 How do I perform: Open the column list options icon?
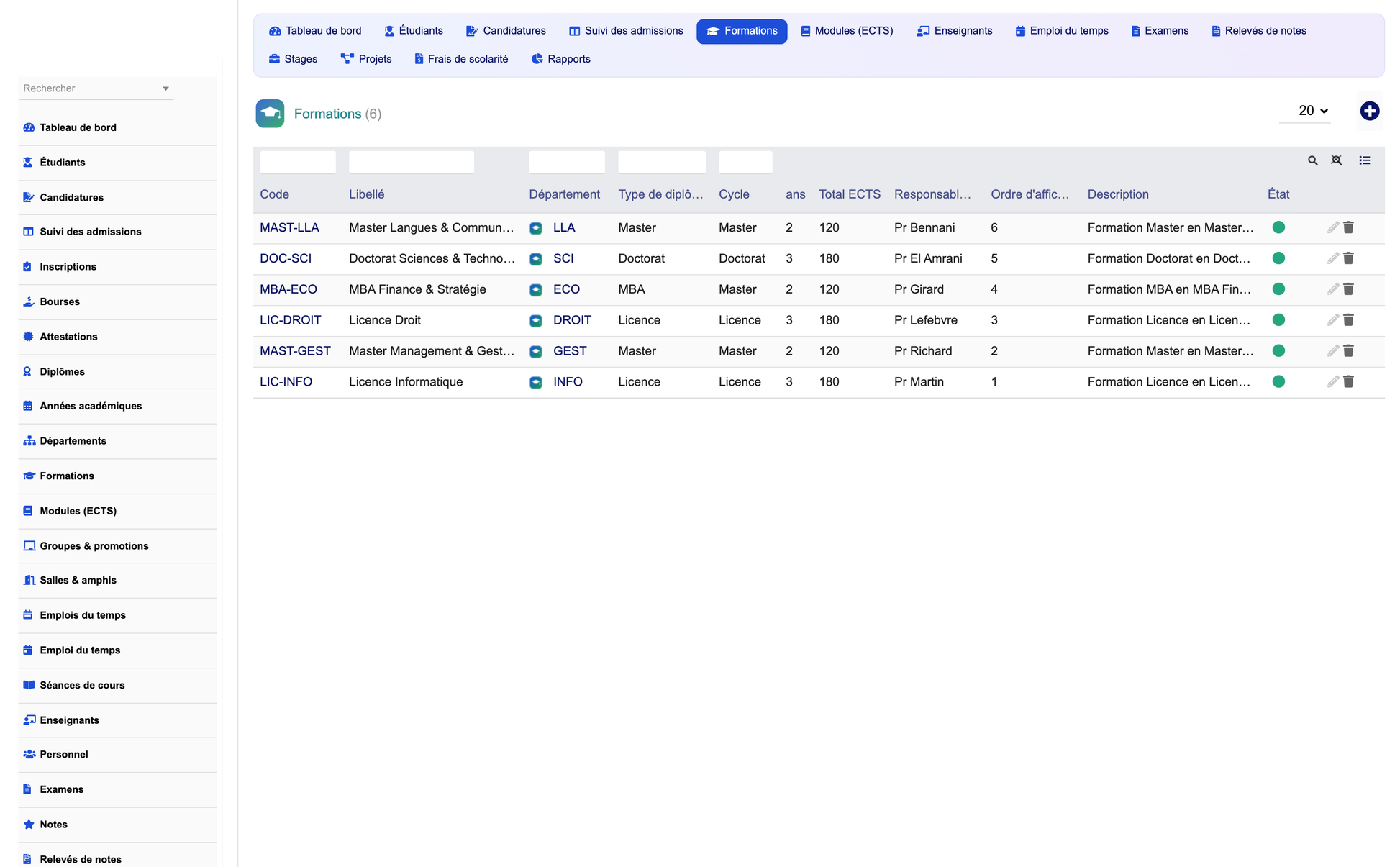[1364, 160]
